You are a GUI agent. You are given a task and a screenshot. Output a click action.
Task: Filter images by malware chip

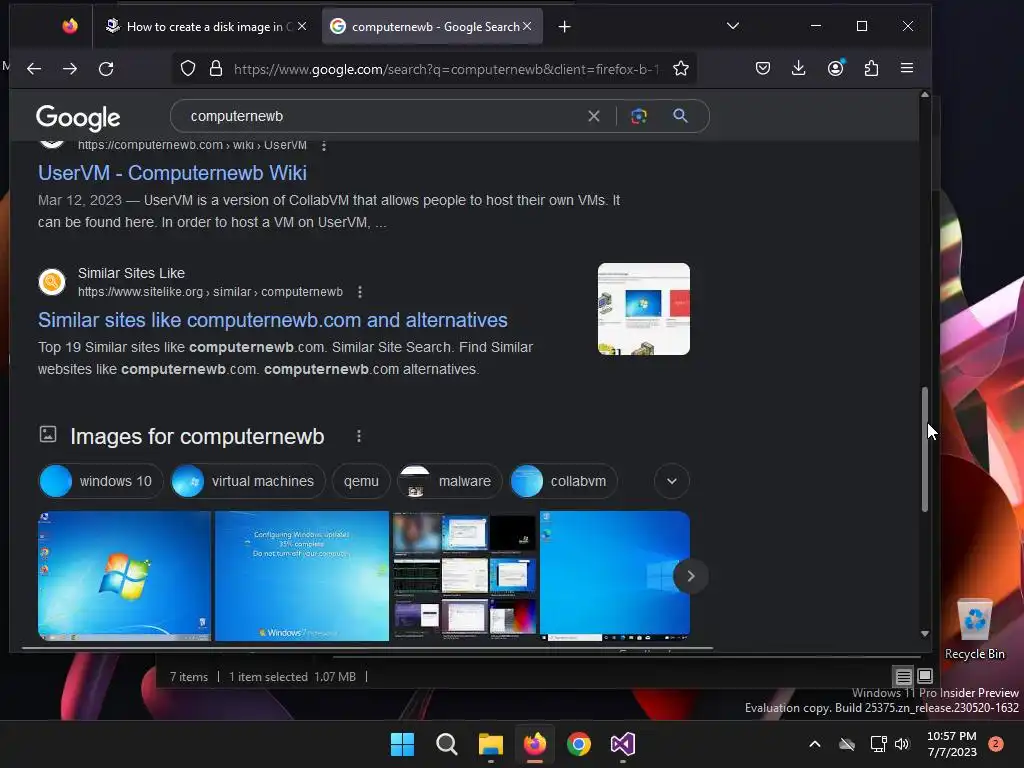[x=449, y=481]
